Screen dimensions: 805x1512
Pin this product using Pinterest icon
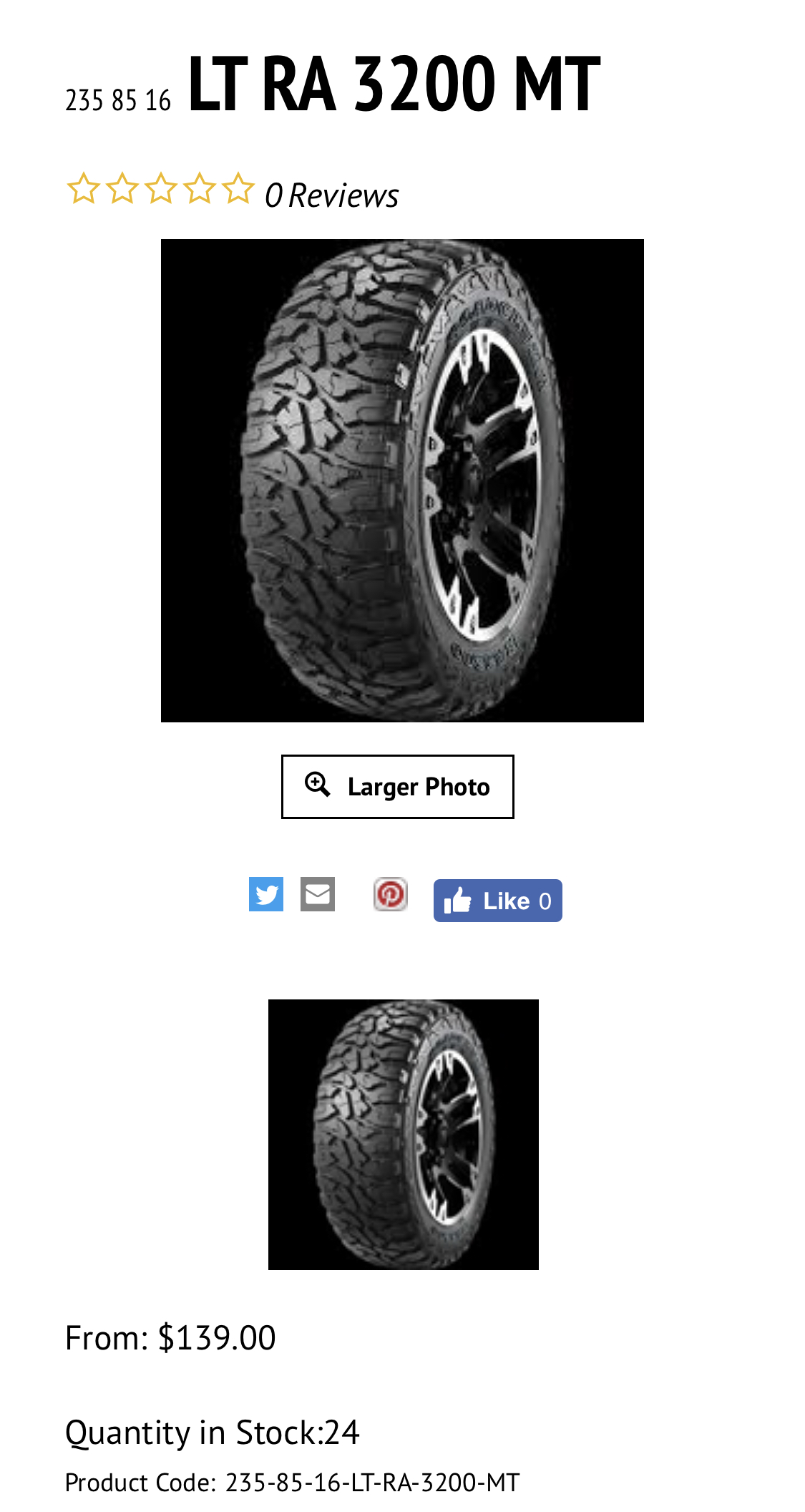click(391, 894)
